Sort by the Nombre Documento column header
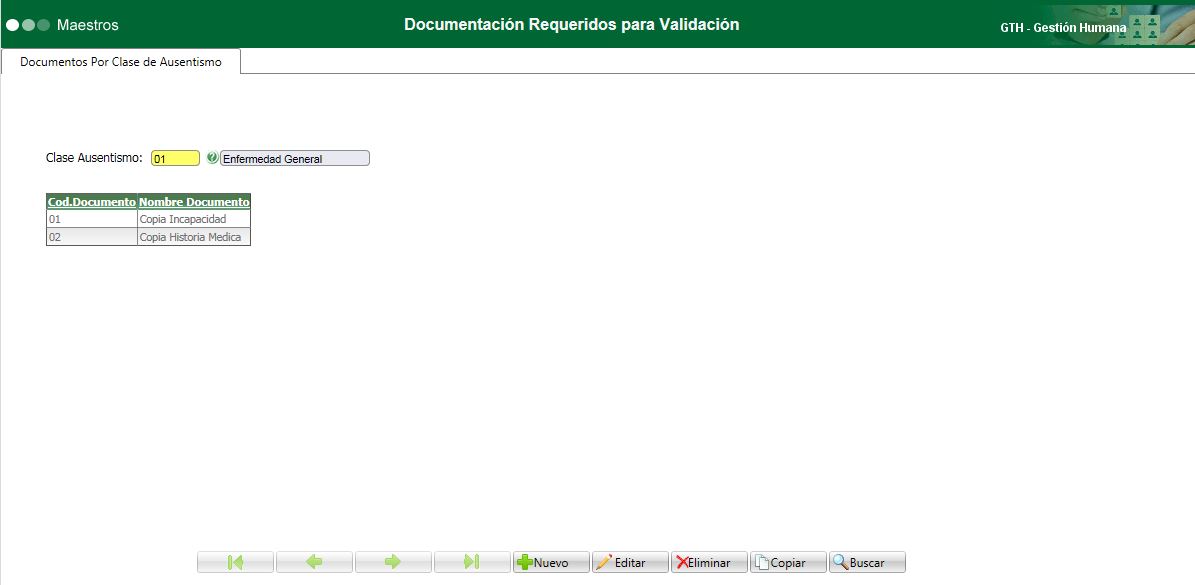The height and width of the screenshot is (585, 1195). pyautogui.click(x=194, y=201)
